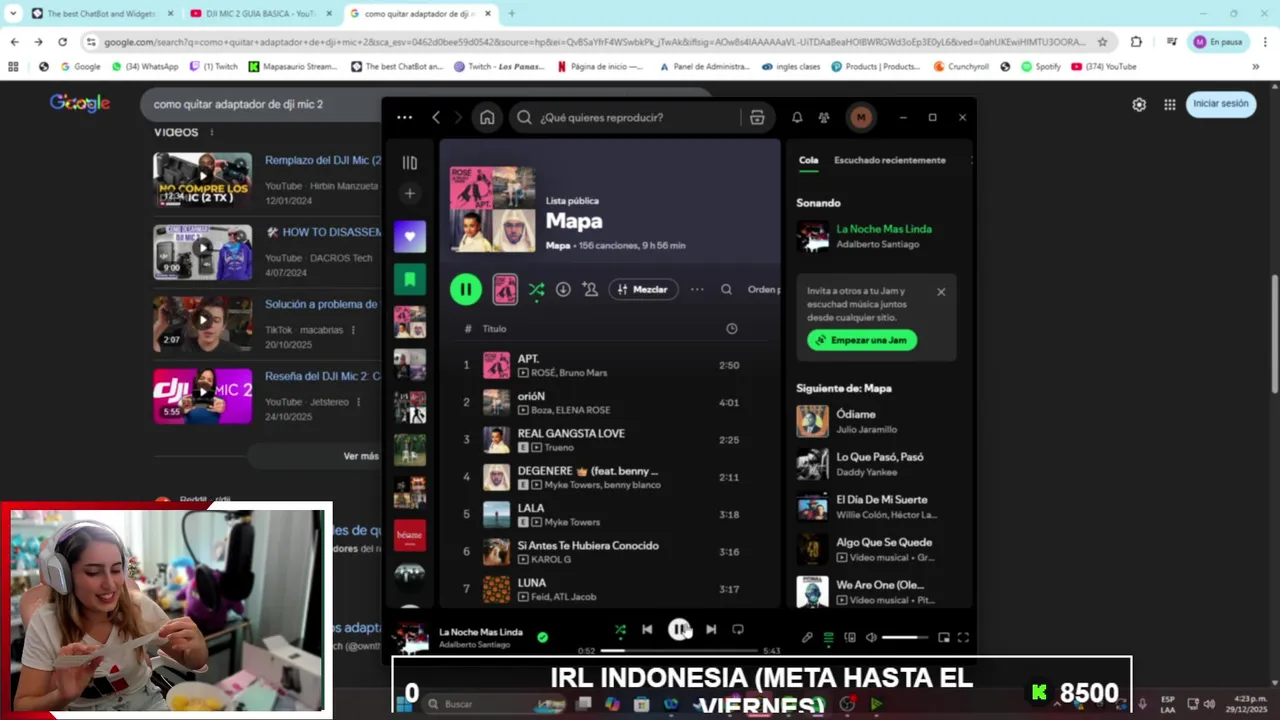Switch to Escuchado recientemente tab
The image size is (1280, 720).
click(x=890, y=160)
